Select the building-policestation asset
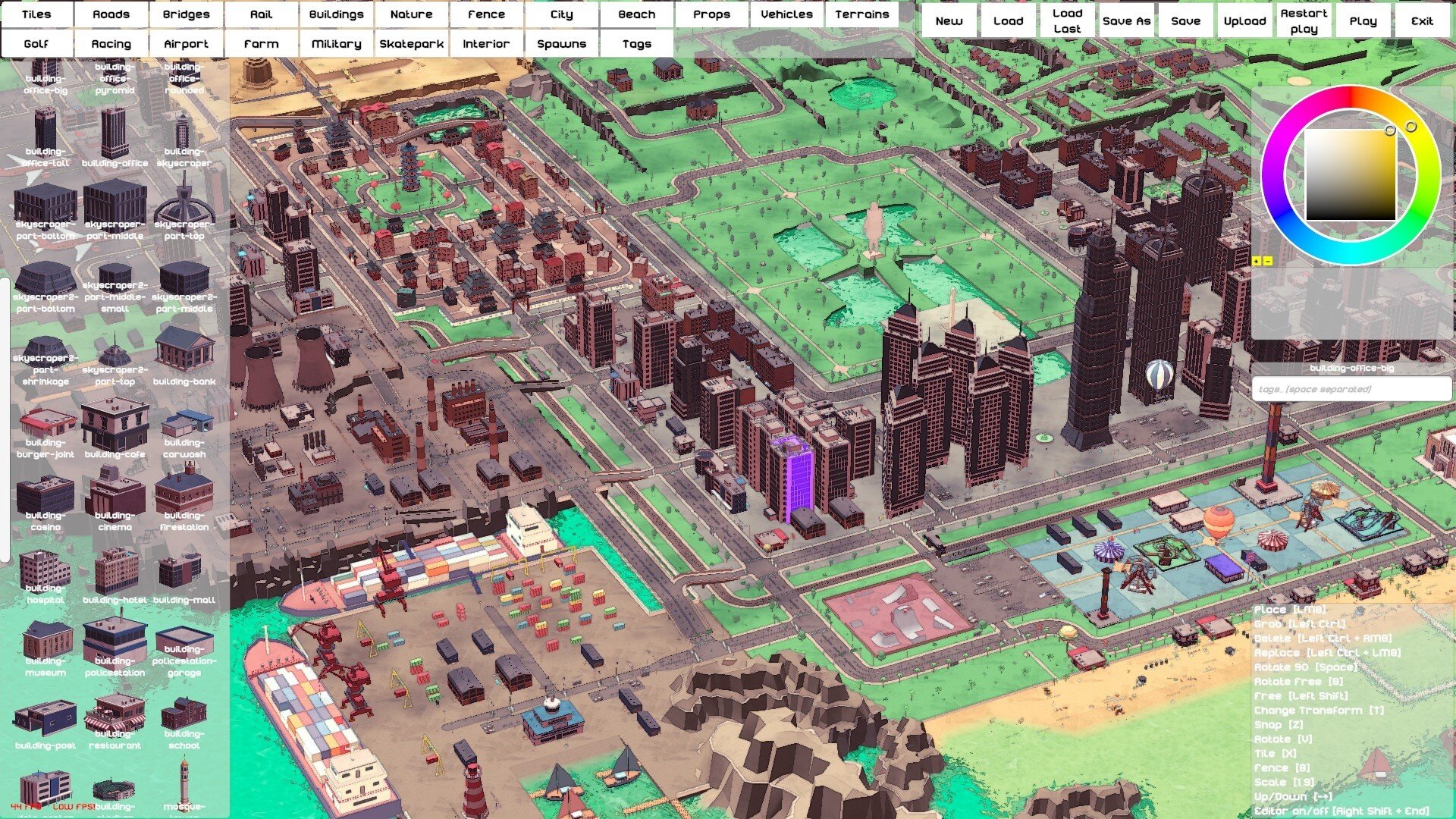 tap(115, 641)
